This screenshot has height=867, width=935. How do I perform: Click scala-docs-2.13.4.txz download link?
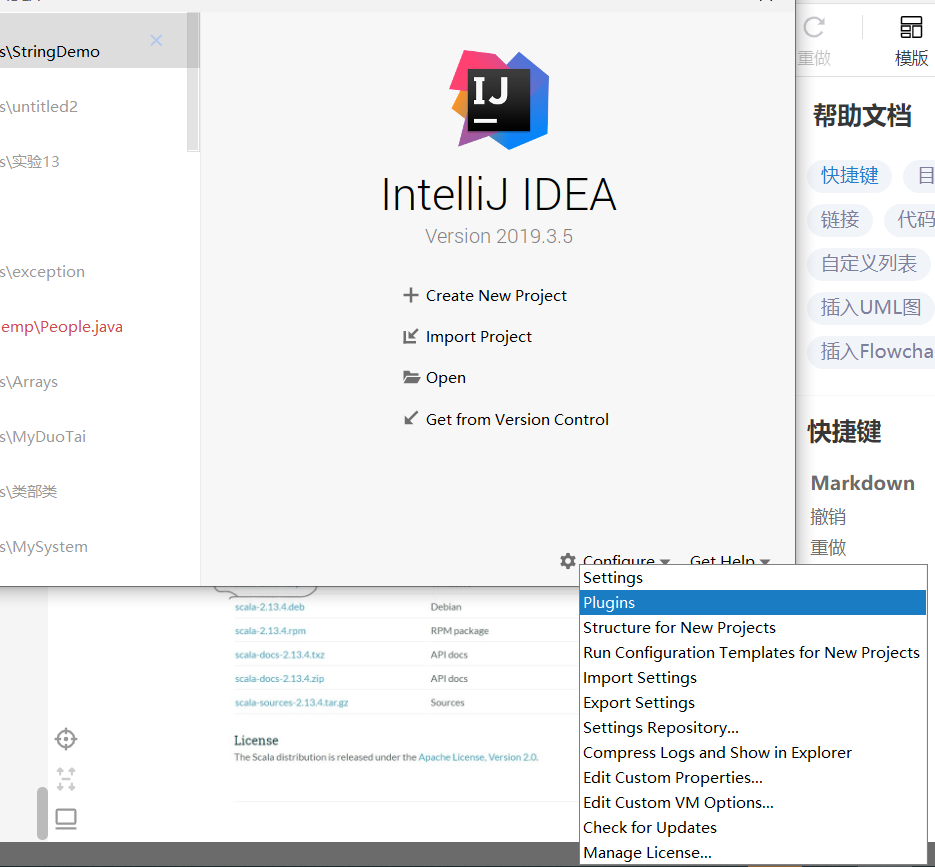click(280, 655)
